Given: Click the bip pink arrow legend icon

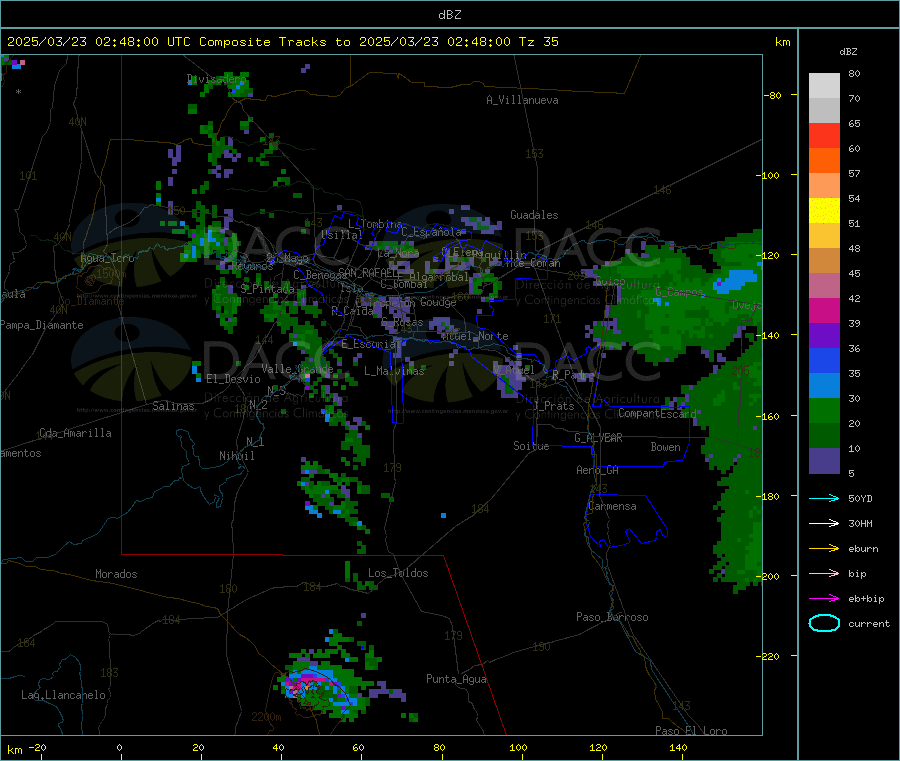Looking at the screenshot, I should pos(824,573).
